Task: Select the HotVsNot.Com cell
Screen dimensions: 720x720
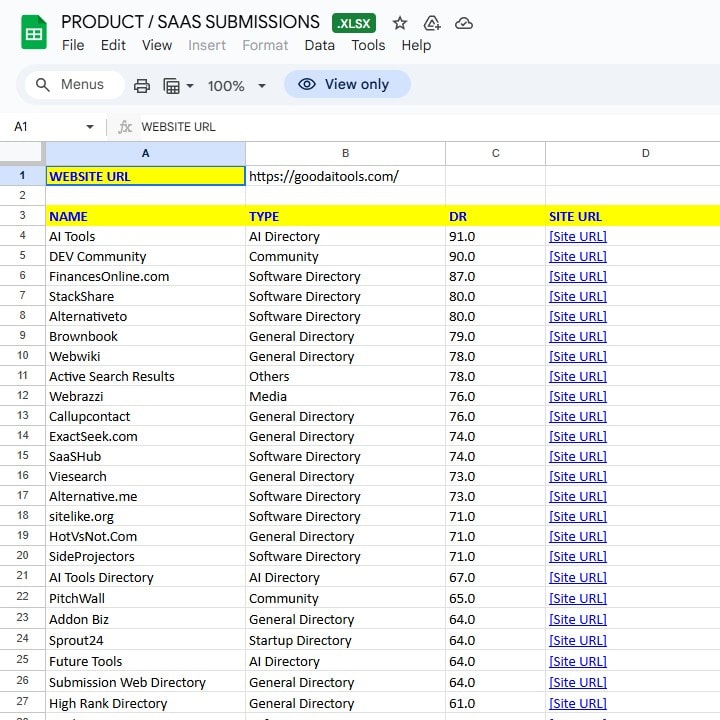Action: (146, 537)
